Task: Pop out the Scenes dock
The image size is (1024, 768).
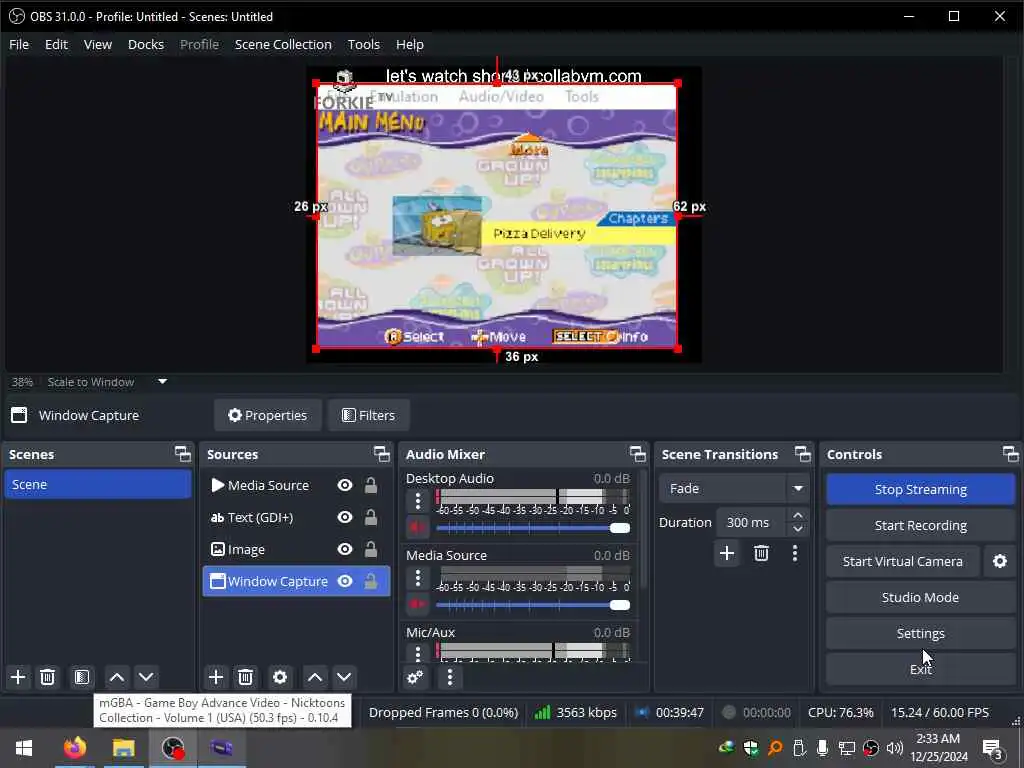Action: click(183, 454)
